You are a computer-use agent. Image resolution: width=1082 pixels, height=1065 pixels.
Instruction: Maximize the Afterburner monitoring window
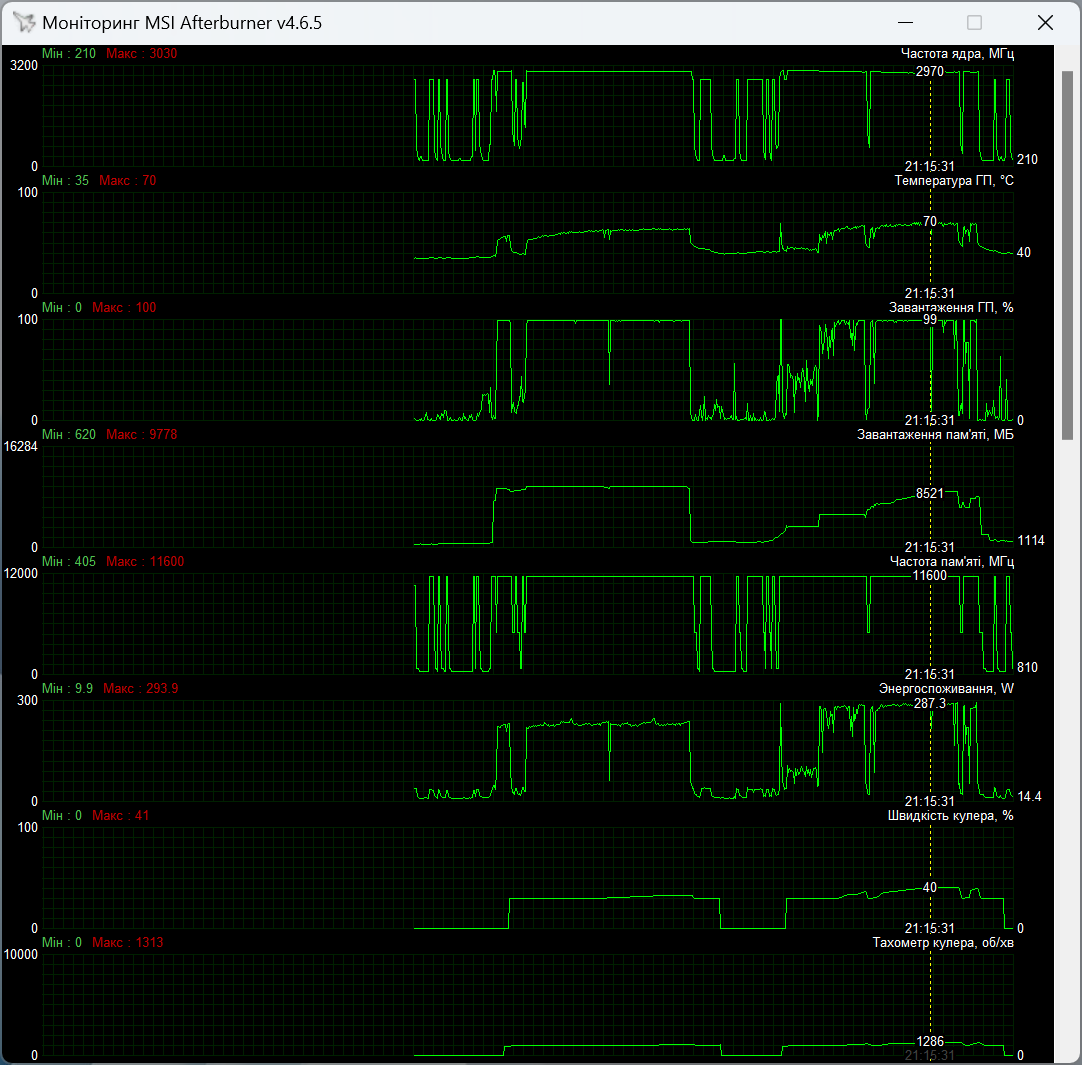click(x=974, y=23)
